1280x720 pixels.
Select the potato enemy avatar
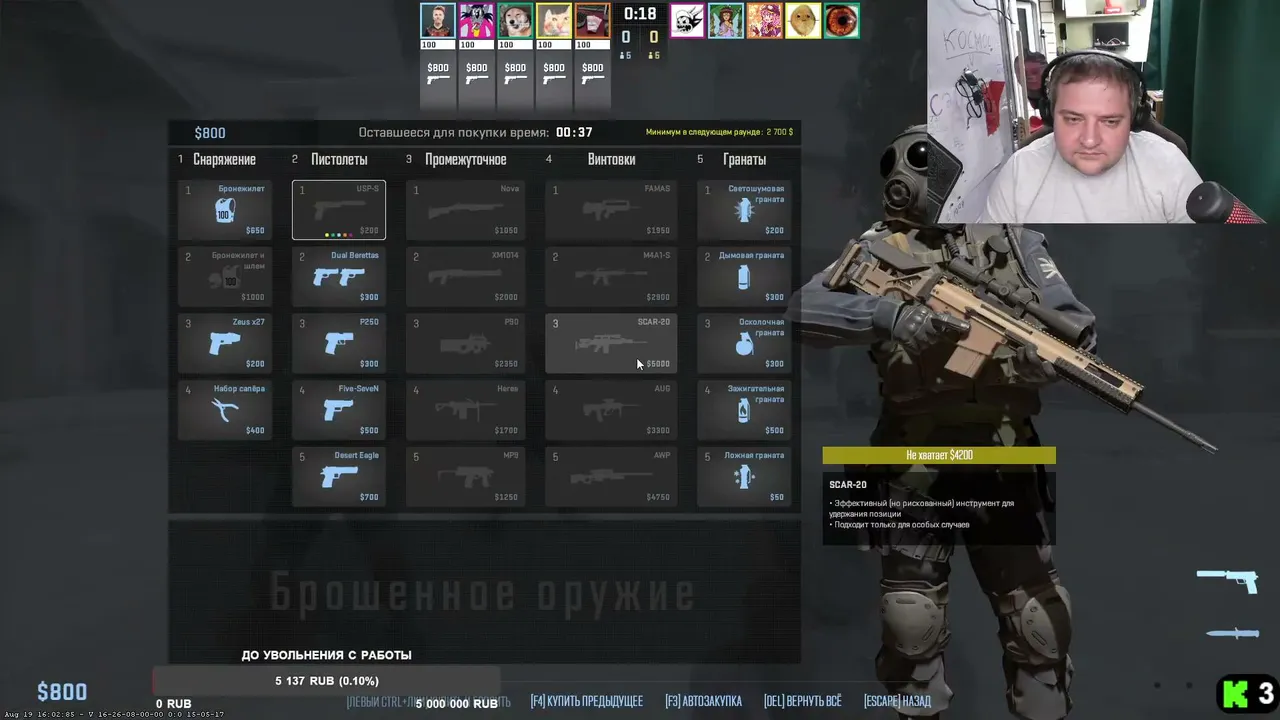(x=803, y=21)
